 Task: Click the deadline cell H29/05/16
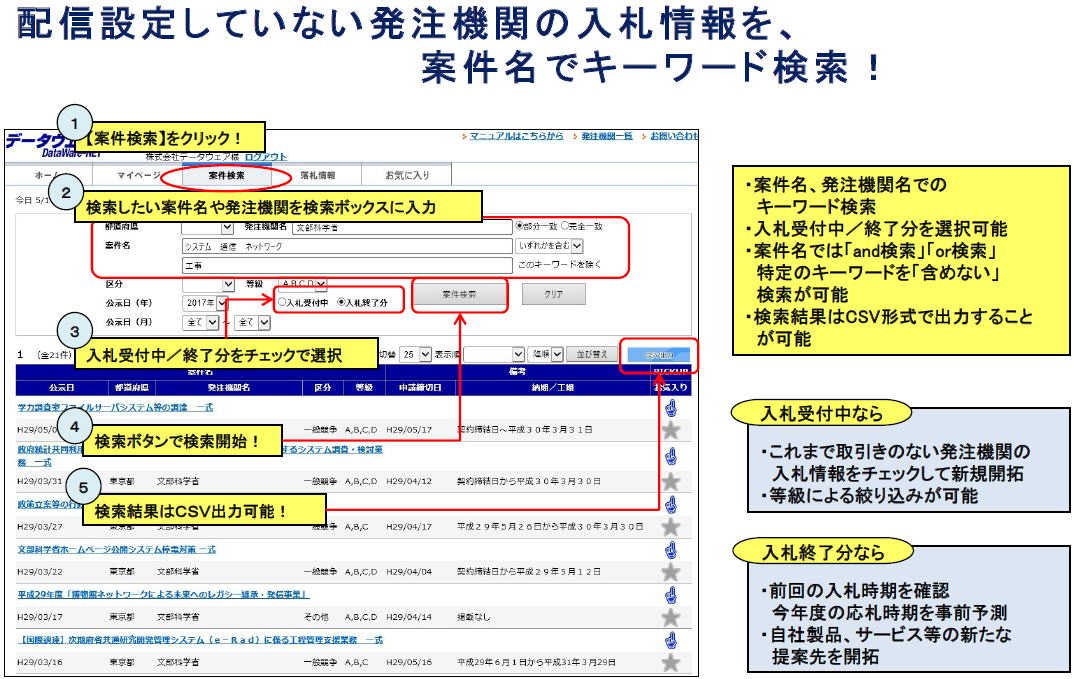coord(409,663)
